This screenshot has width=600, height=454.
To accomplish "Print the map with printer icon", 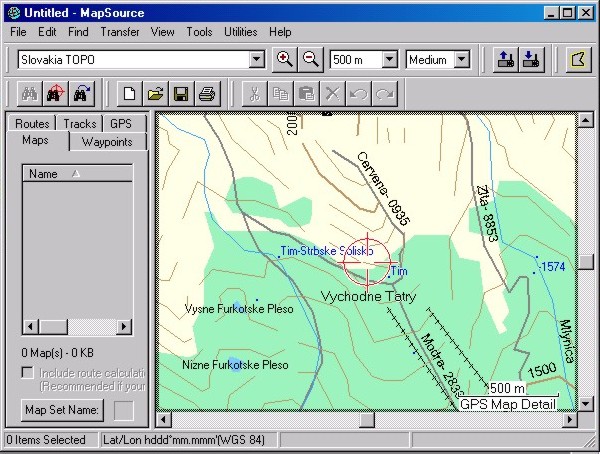I will click(207, 93).
